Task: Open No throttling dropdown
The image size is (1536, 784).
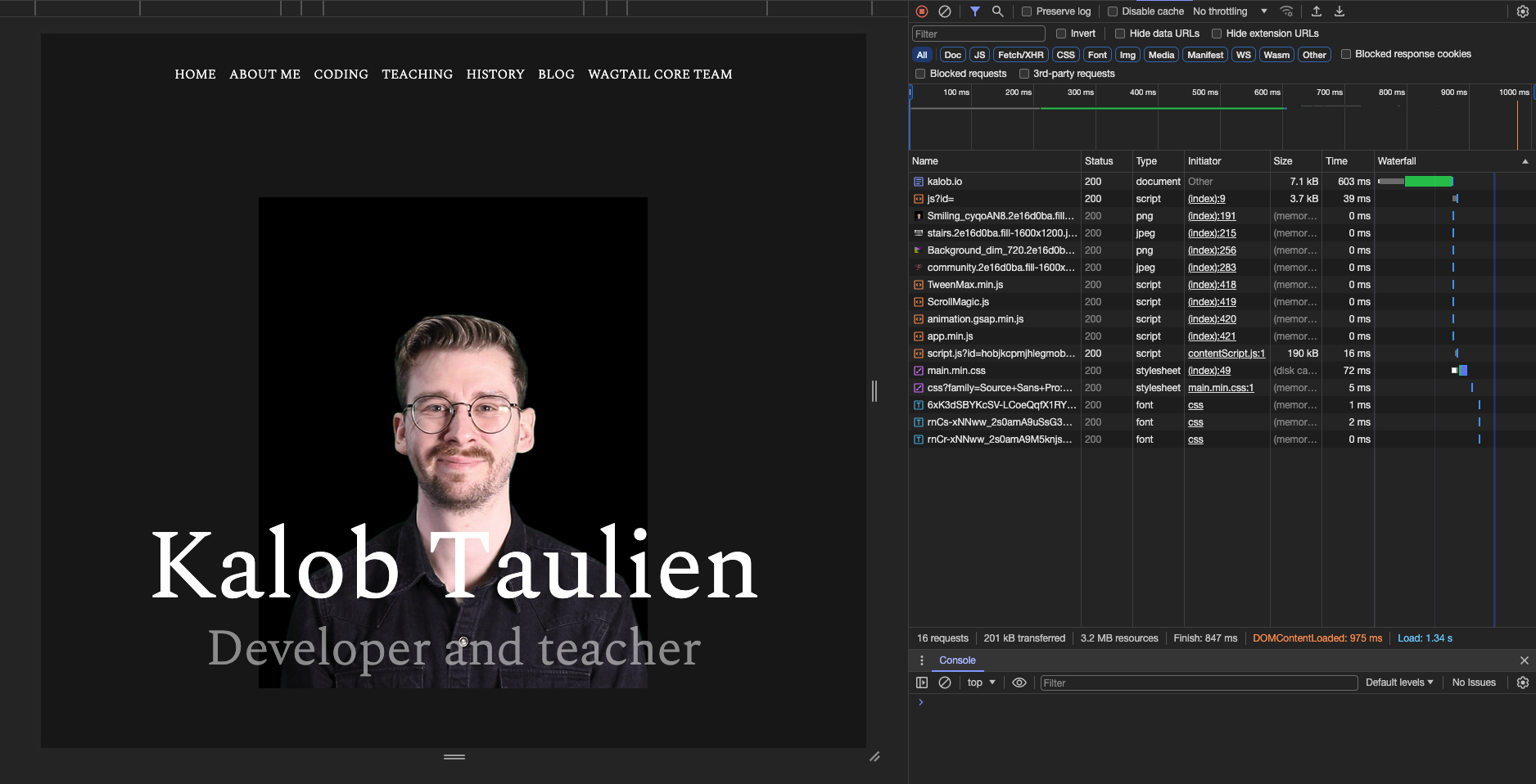Action: pyautogui.click(x=1230, y=11)
